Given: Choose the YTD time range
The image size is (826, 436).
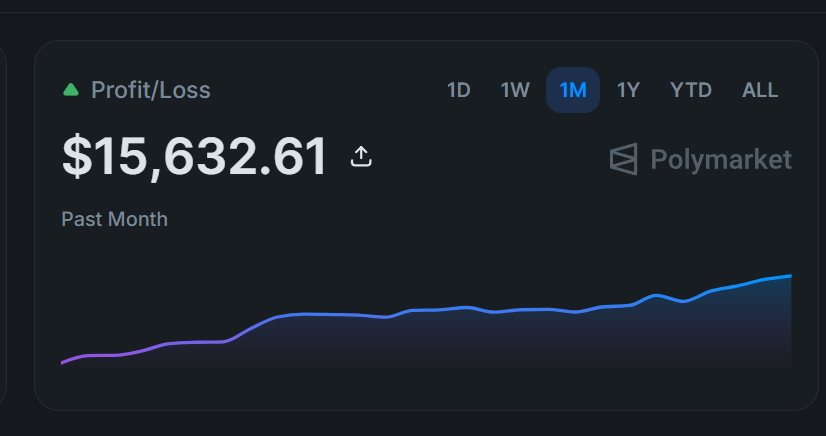Looking at the screenshot, I should click(691, 90).
